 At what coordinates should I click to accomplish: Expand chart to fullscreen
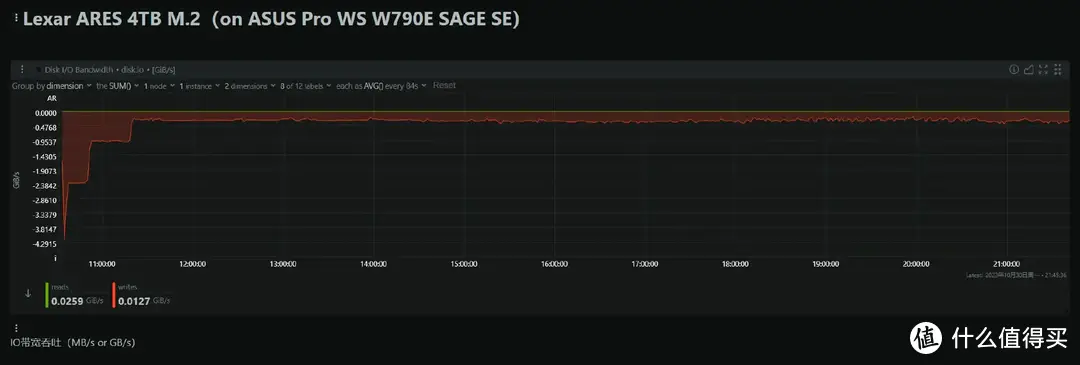coord(1043,69)
